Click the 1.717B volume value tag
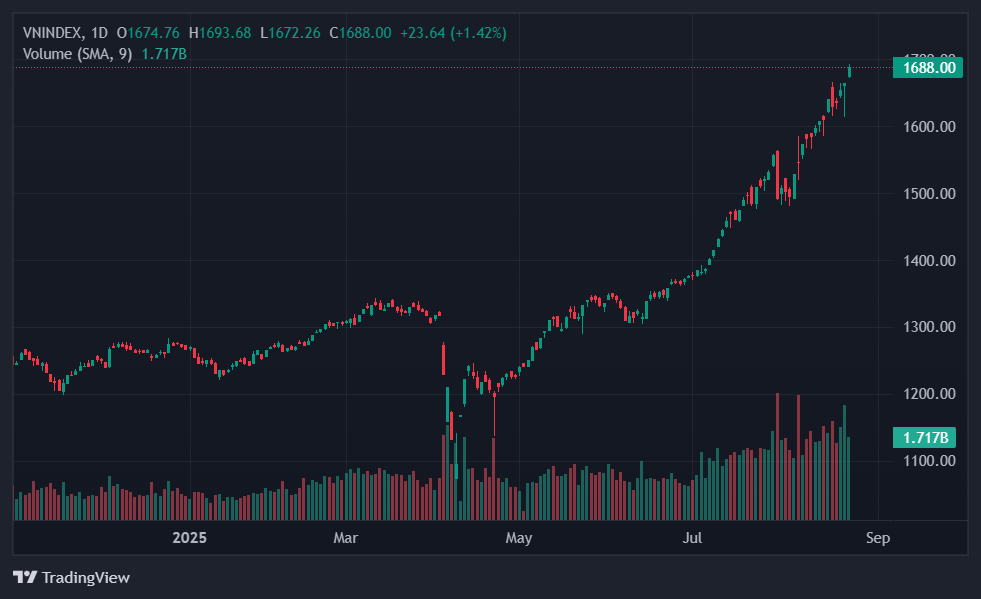The height and width of the screenshot is (599, 981). point(924,438)
